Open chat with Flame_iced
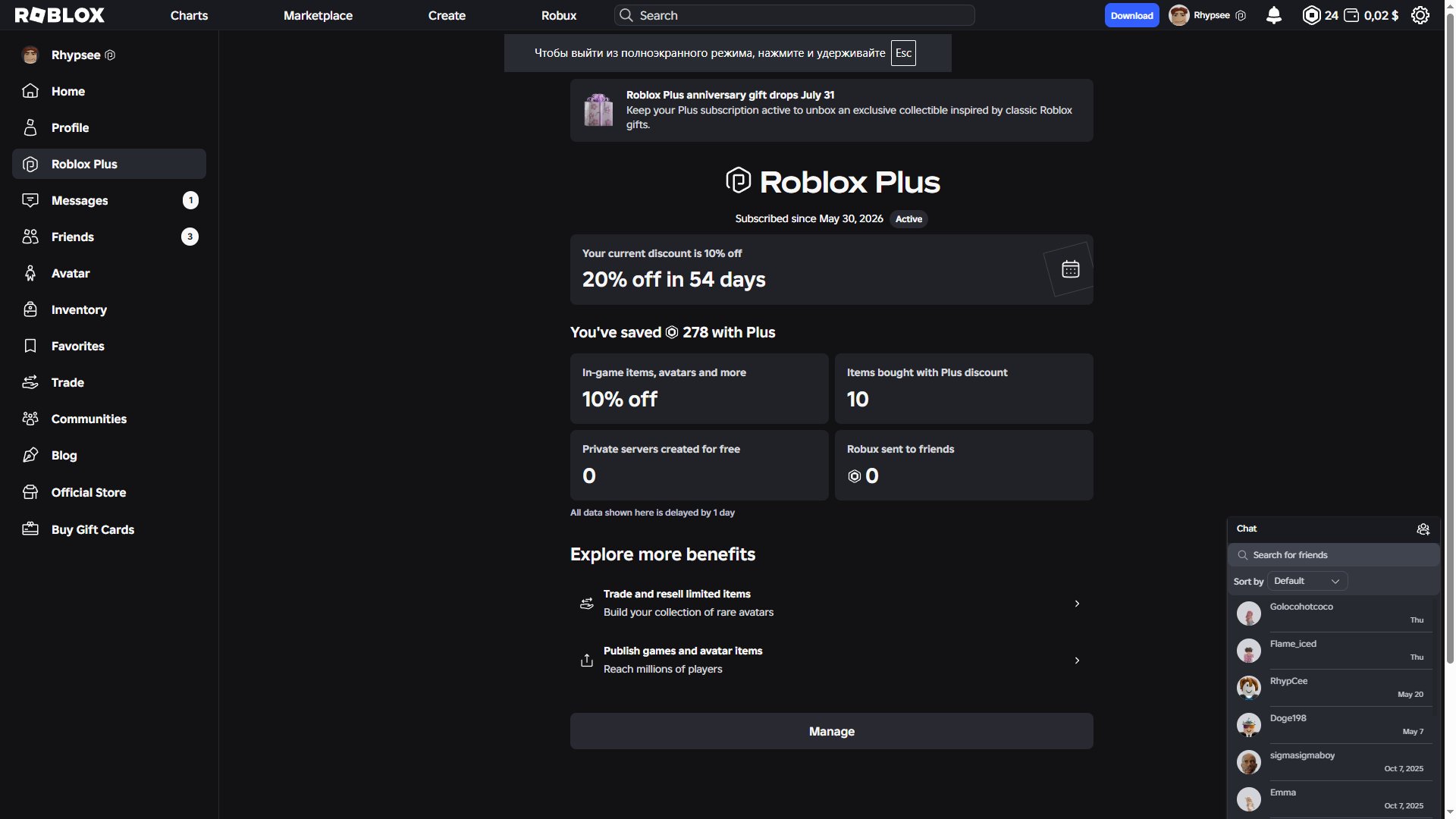The image size is (1456, 819). pyautogui.click(x=1333, y=650)
